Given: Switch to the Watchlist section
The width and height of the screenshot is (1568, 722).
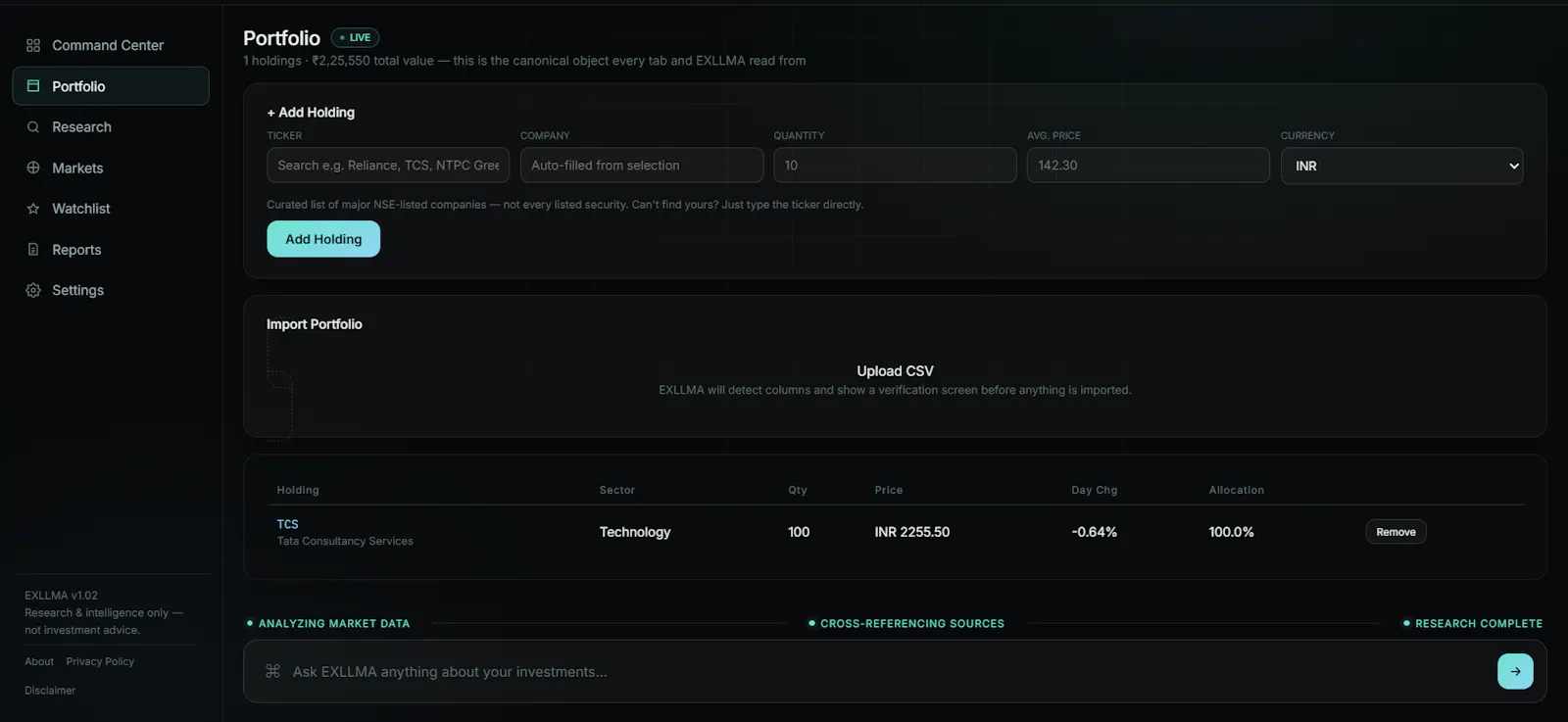Looking at the screenshot, I should (111, 209).
